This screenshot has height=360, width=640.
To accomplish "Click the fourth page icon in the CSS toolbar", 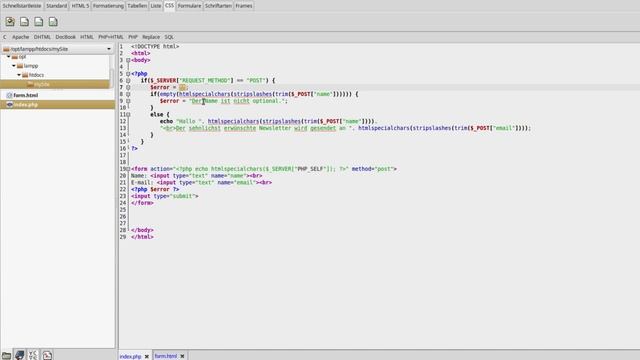I will [x=53, y=22].
